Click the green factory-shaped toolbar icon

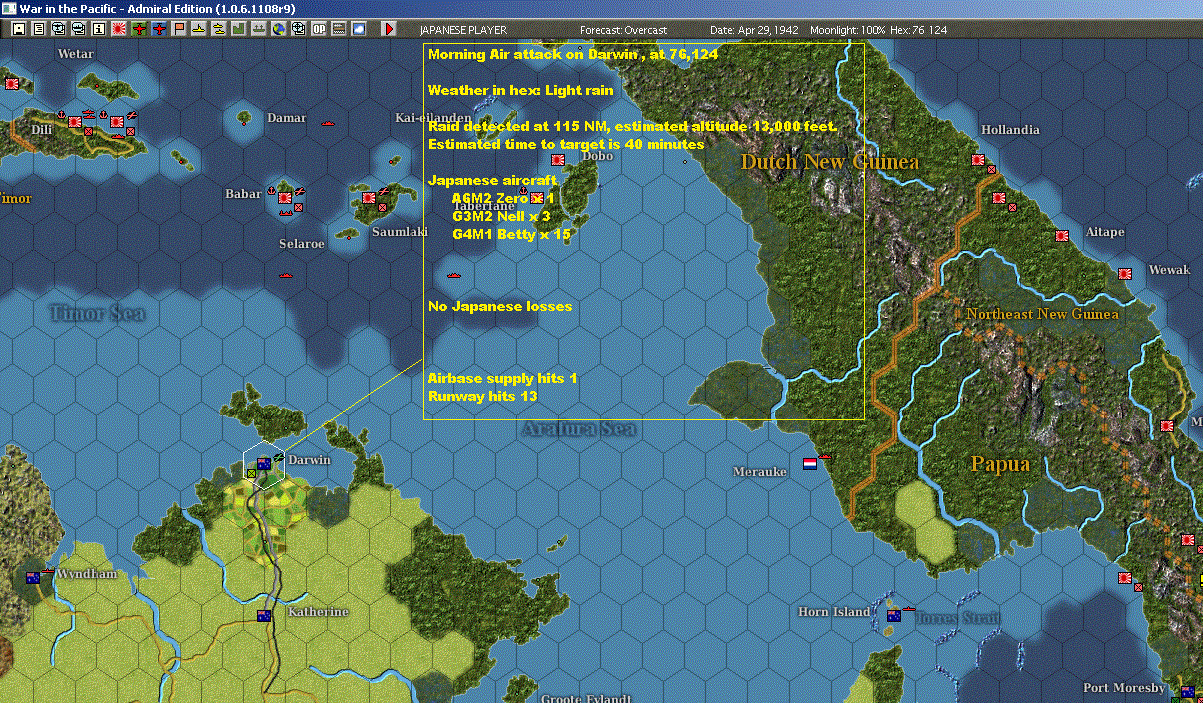[x=239, y=29]
